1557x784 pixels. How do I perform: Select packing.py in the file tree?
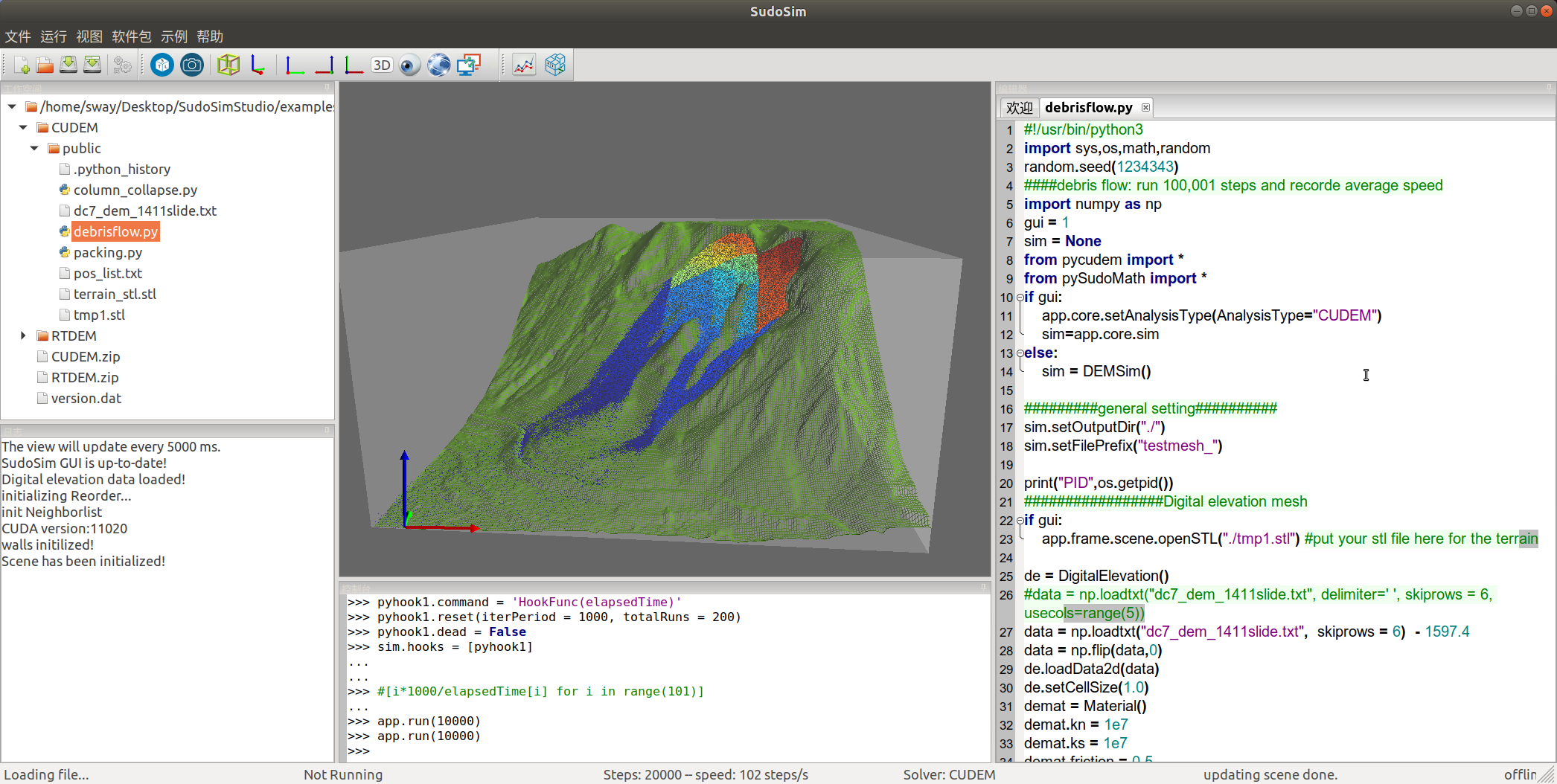pos(107,253)
